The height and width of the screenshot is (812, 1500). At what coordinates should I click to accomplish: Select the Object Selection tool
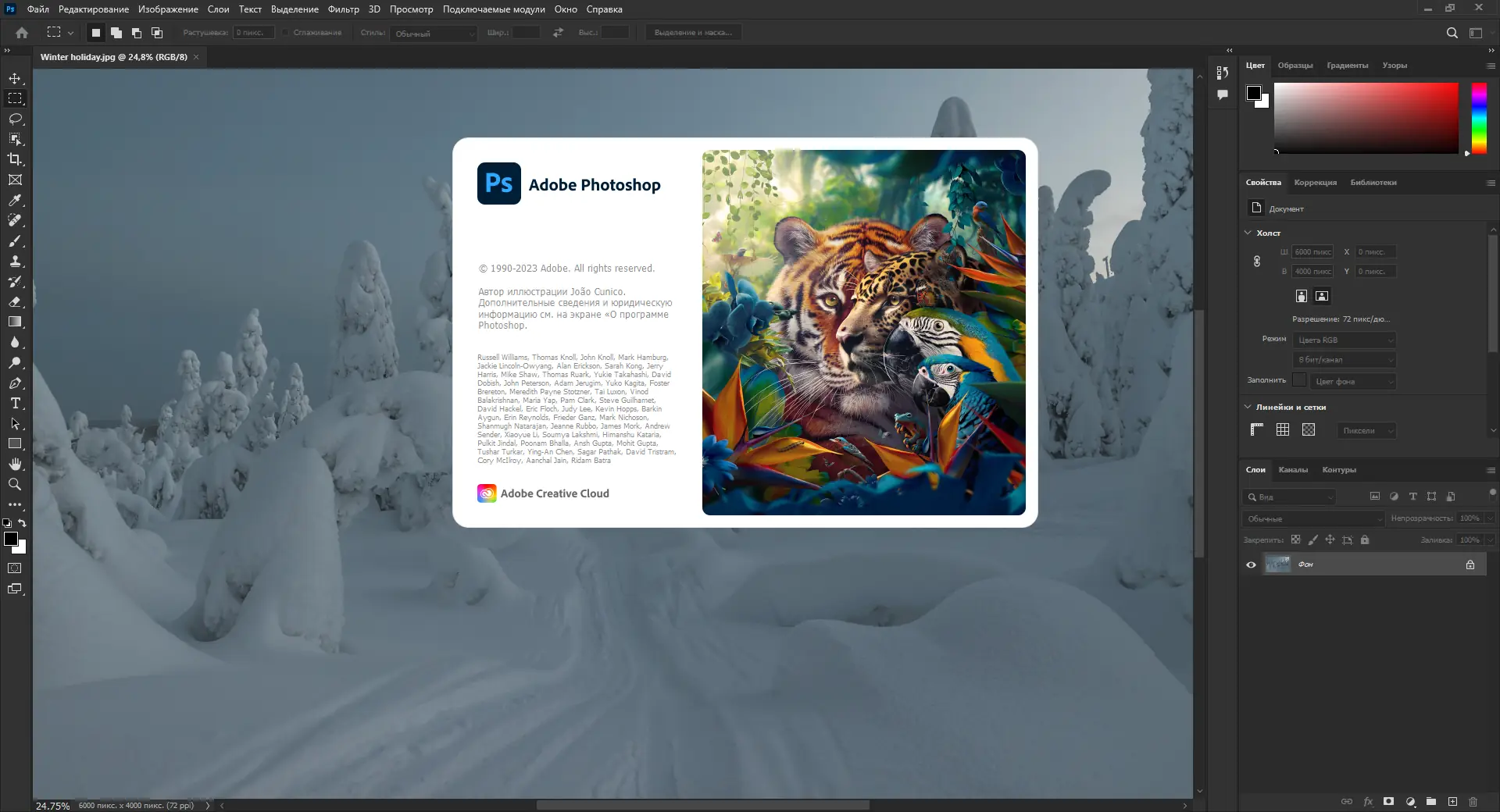[15, 139]
